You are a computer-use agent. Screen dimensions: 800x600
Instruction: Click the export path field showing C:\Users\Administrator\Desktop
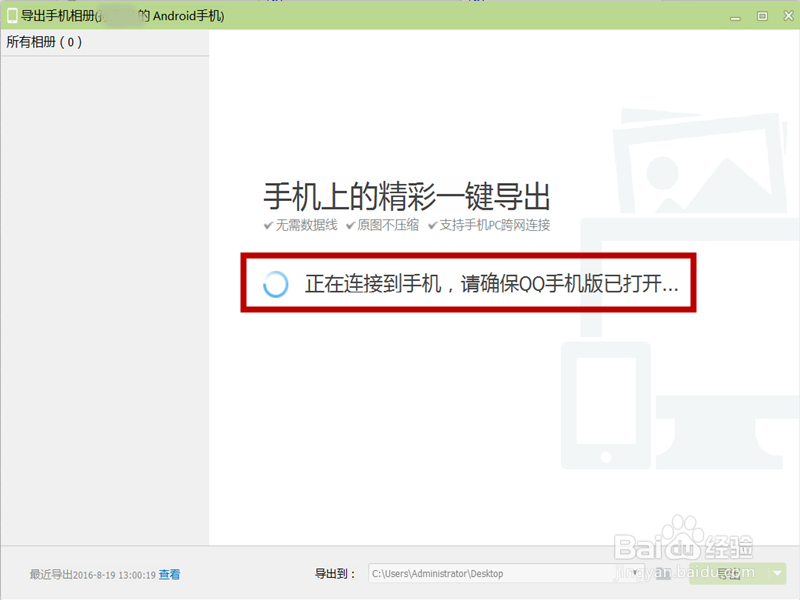tap(506, 573)
